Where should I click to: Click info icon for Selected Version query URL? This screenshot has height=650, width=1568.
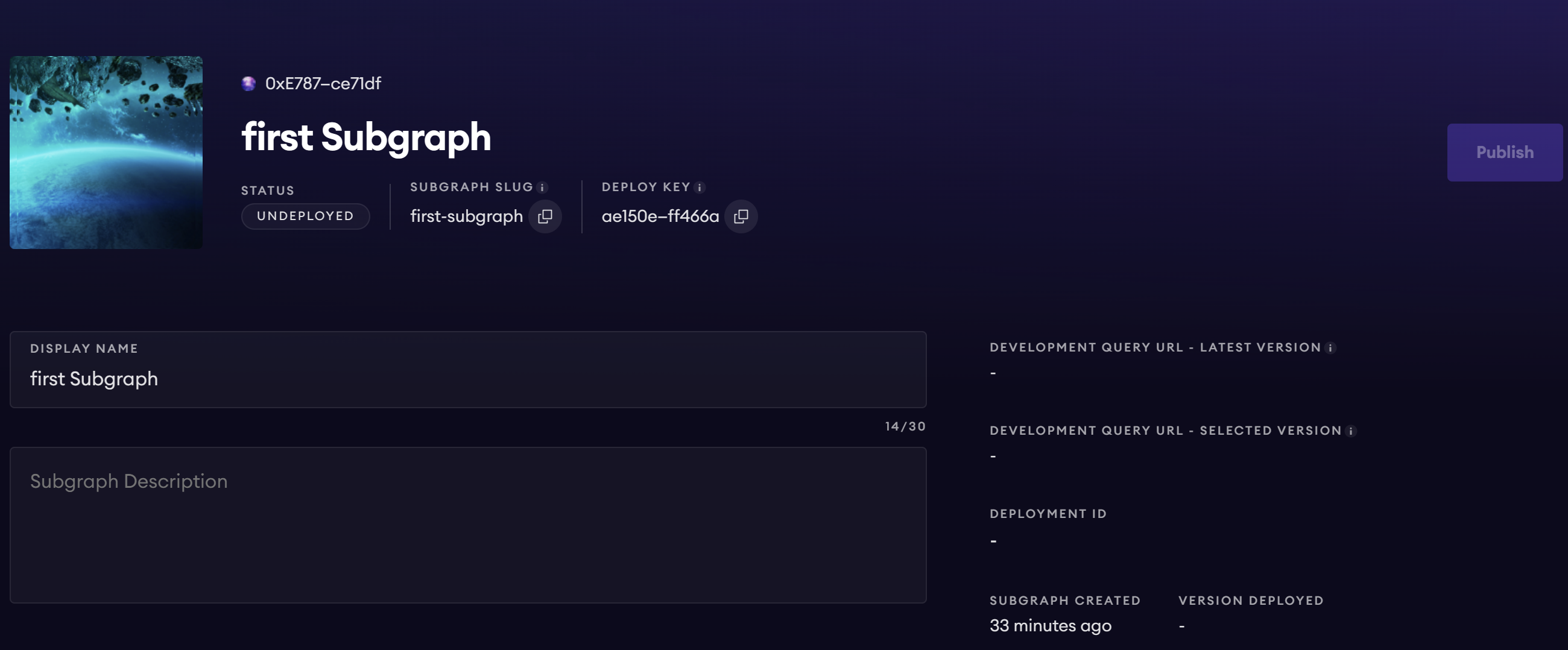[x=1351, y=432]
